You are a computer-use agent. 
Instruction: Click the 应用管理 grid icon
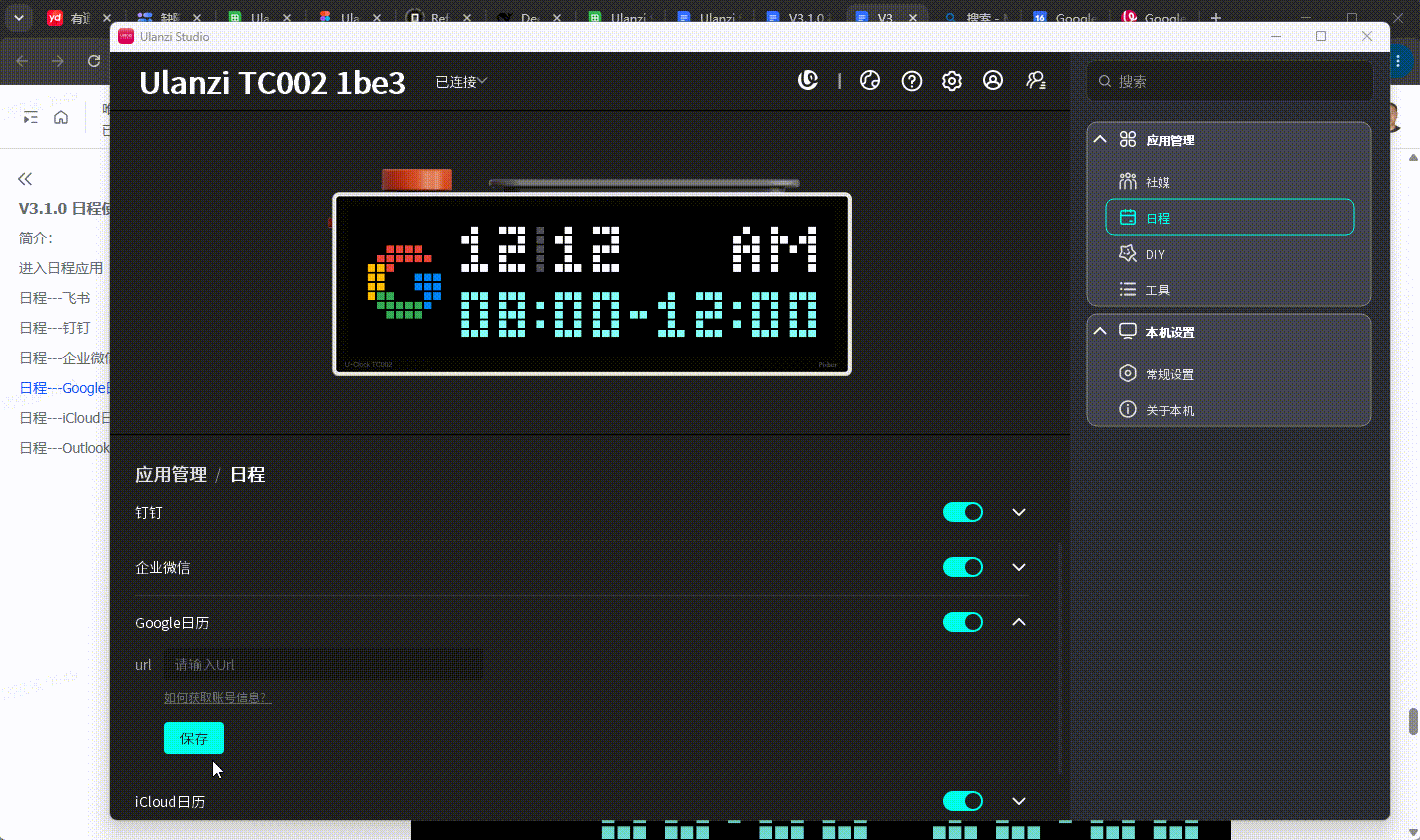point(1128,140)
